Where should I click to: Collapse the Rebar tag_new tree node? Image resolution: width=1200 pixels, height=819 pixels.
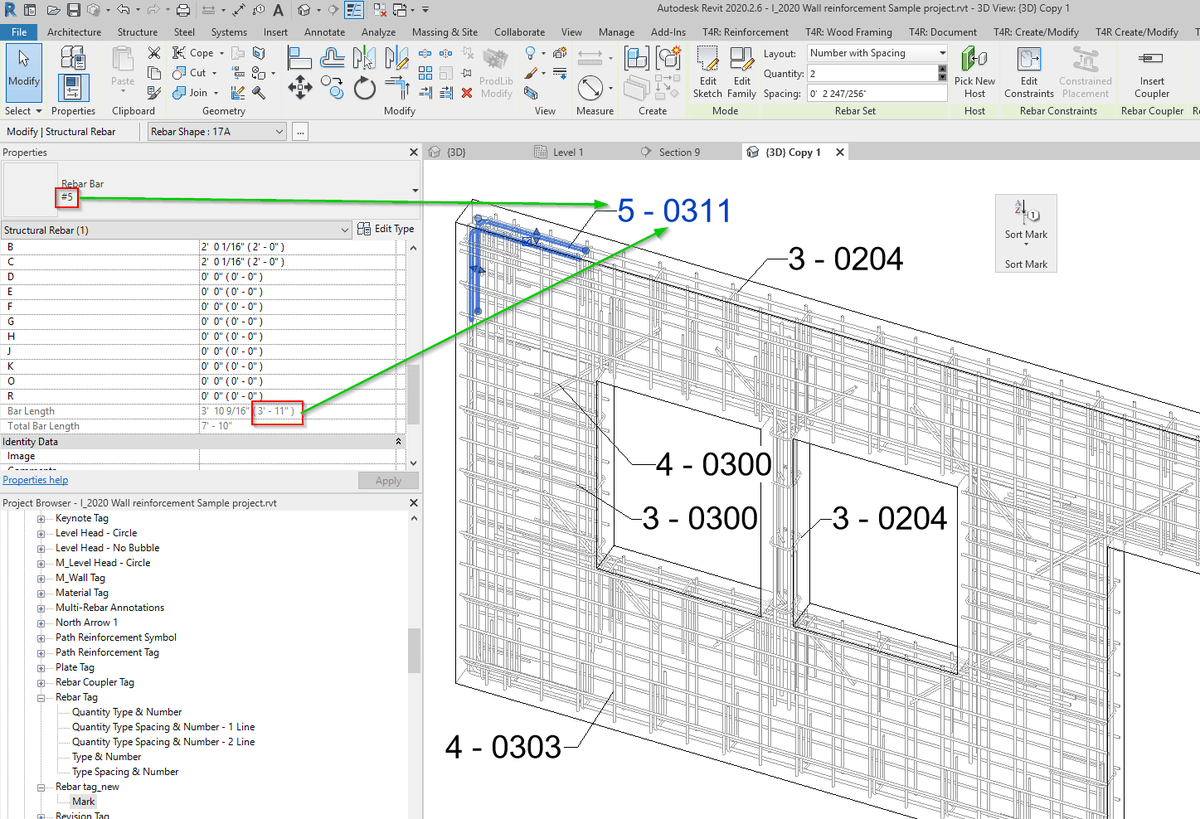42,787
